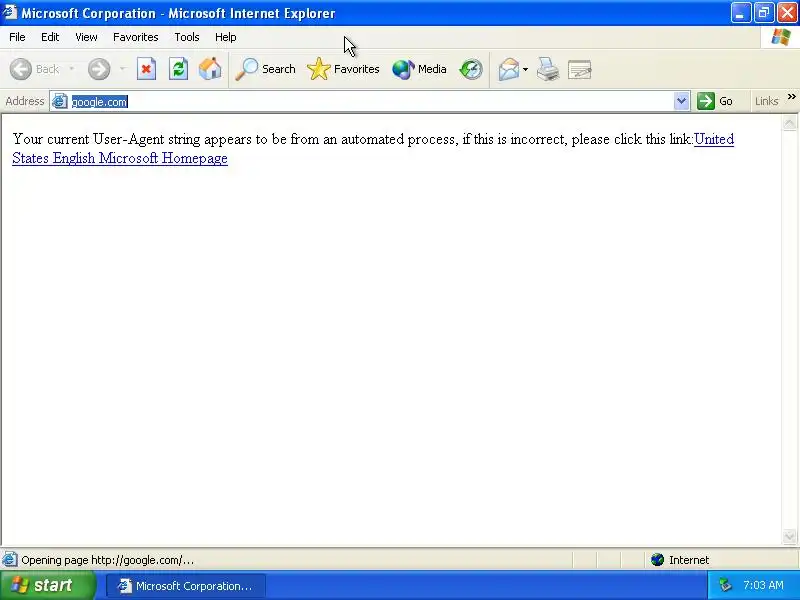The height and width of the screenshot is (600, 800).
Task: Click the Forward arrow button
Action: 99,69
